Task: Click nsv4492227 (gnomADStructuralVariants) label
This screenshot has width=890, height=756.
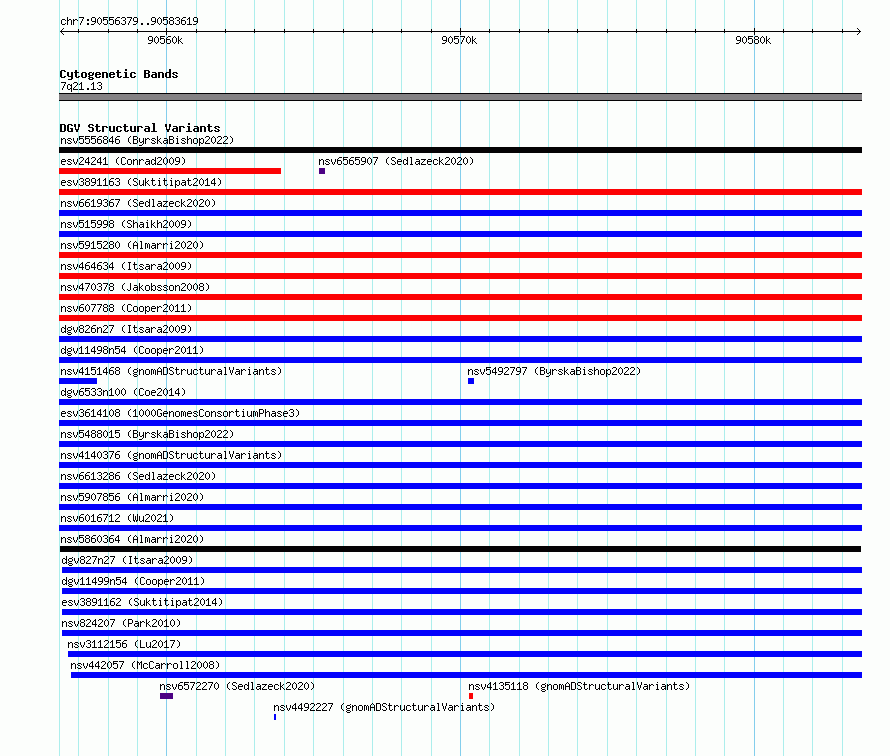Action: 384,707
